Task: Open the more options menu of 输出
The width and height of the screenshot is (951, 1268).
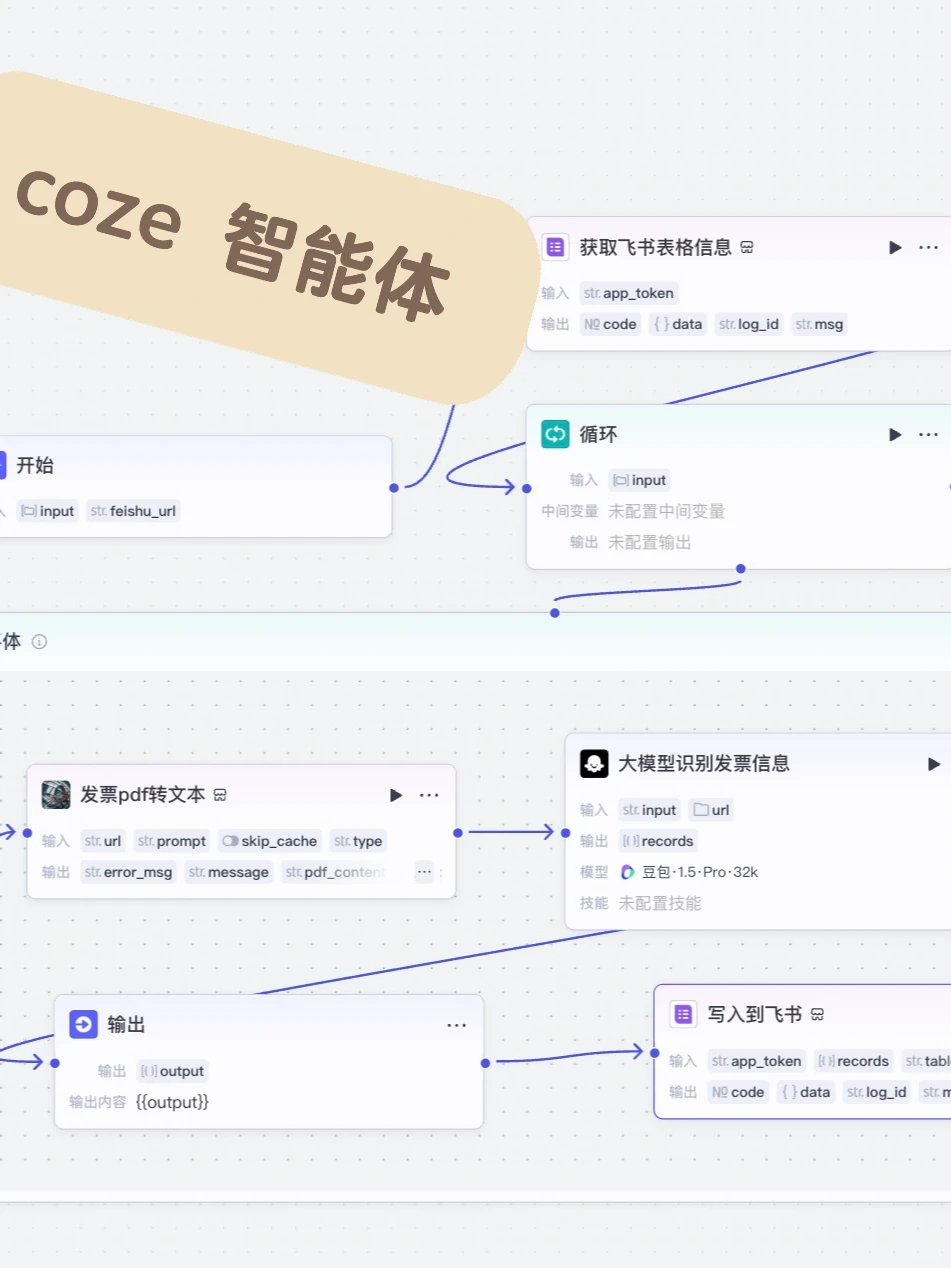Action: coord(457,1025)
